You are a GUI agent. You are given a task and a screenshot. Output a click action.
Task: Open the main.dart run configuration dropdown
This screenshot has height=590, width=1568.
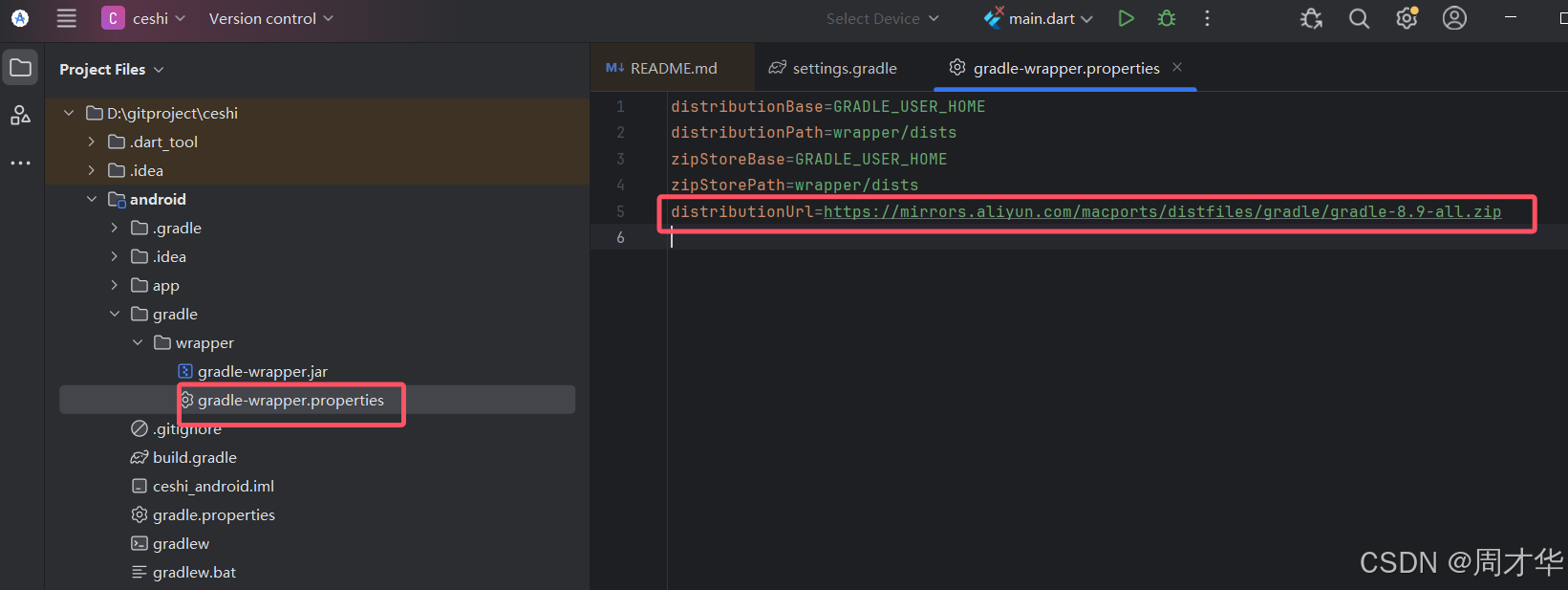point(1041,18)
